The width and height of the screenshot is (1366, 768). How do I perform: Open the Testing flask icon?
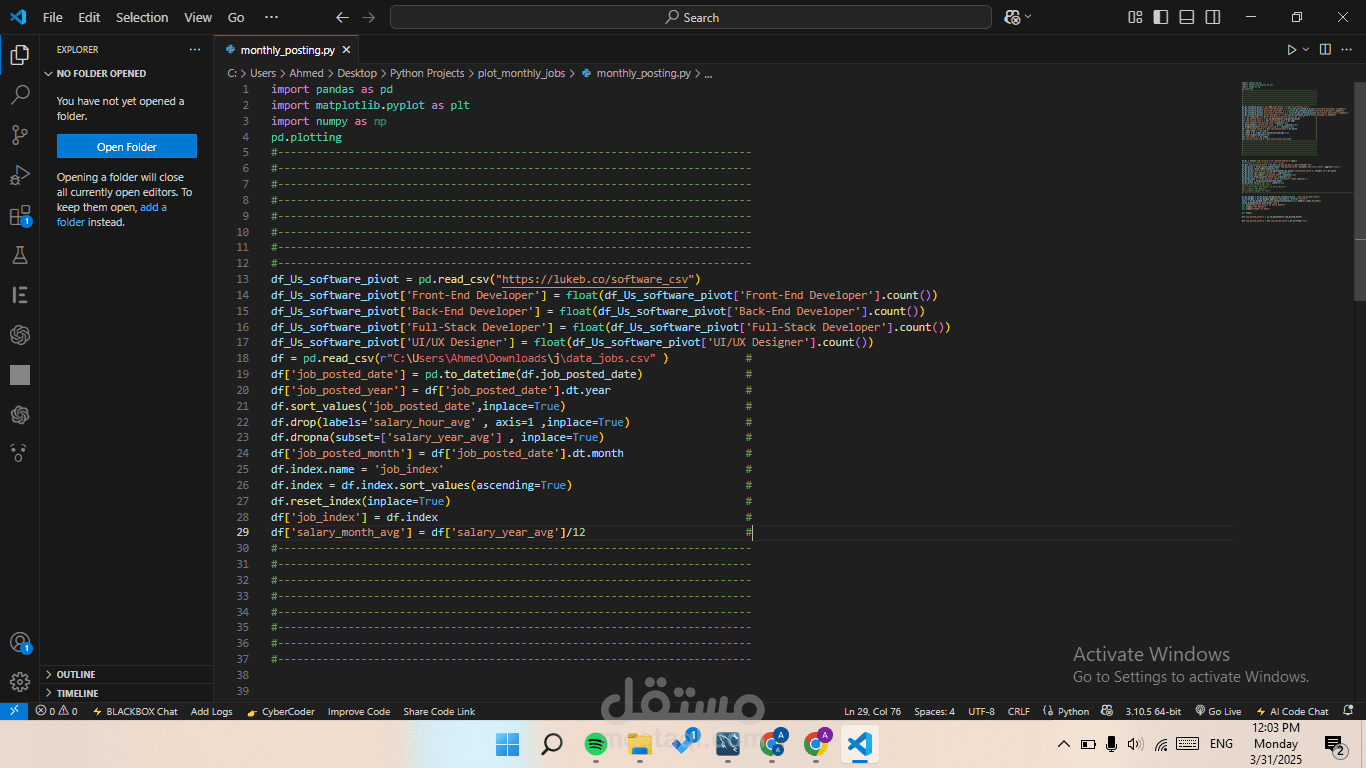click(x=20, y=256)
